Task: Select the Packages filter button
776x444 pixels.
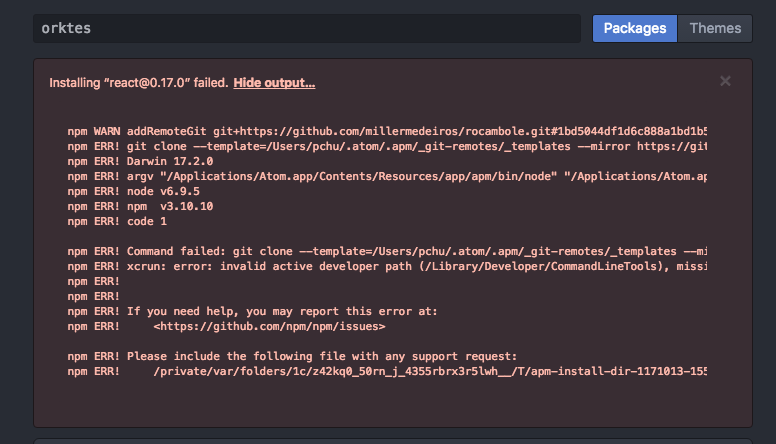Action: (634, 28)
